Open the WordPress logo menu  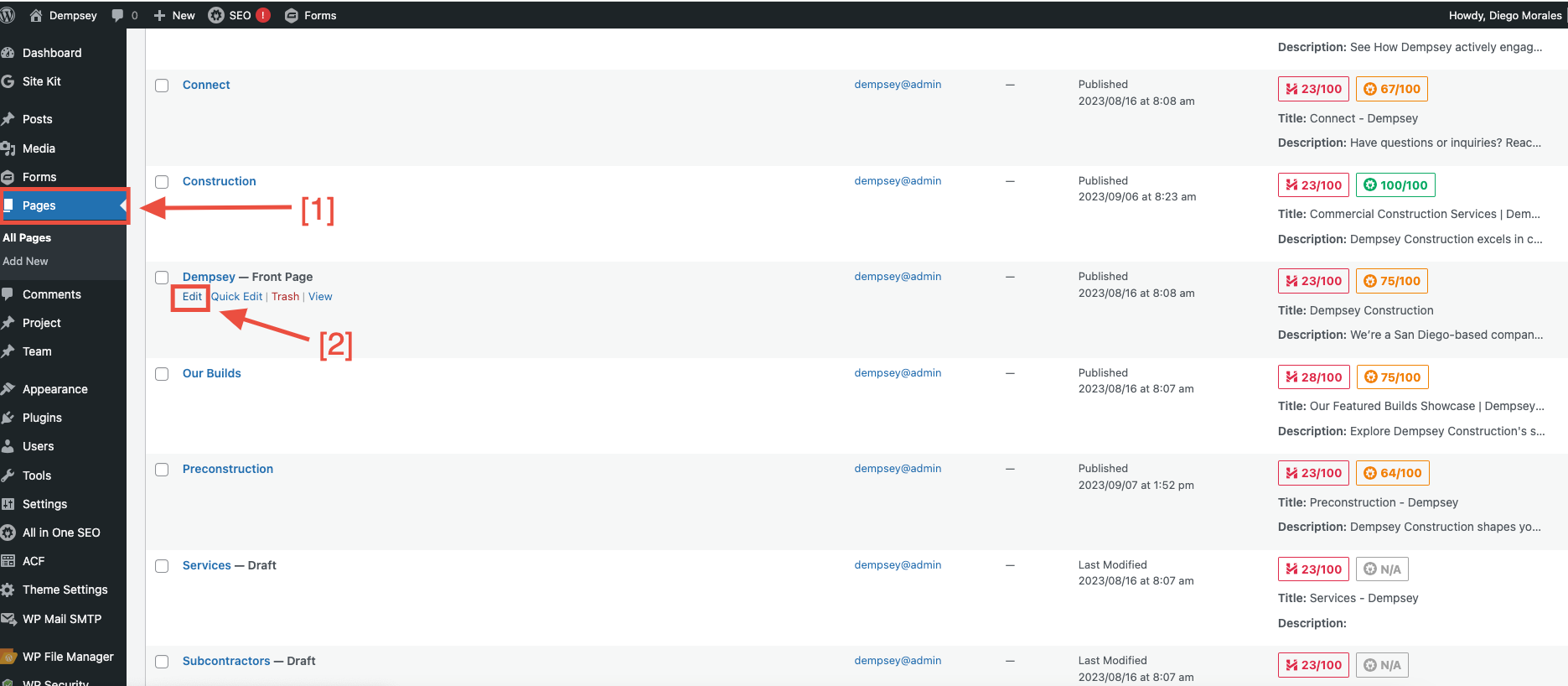8,15
